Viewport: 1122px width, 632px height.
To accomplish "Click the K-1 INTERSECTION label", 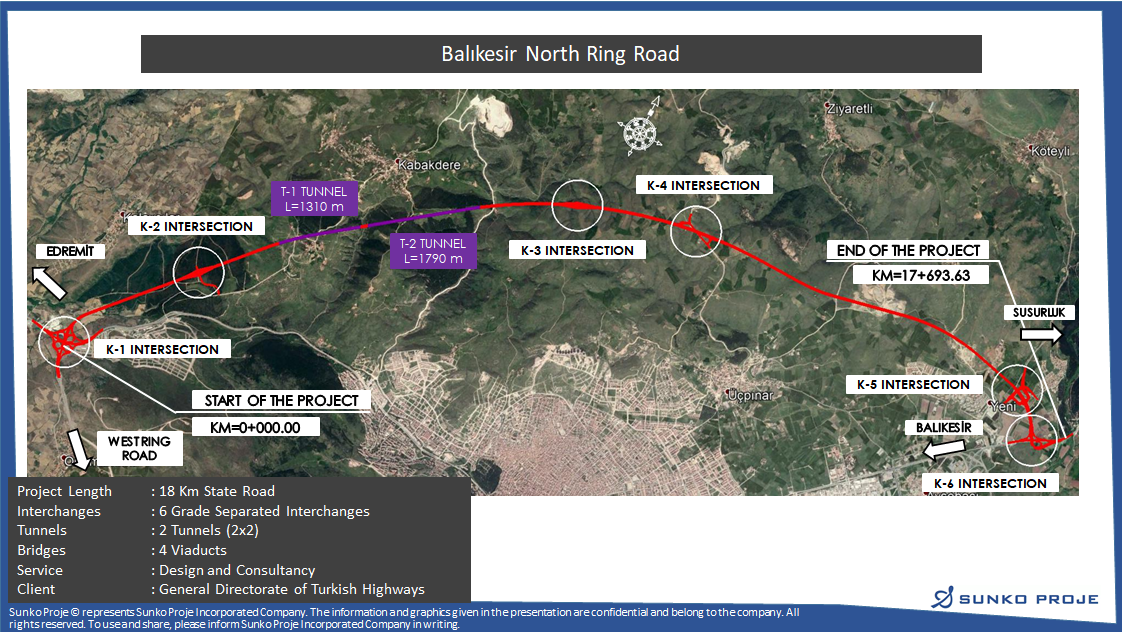I will tap(162, 349).
